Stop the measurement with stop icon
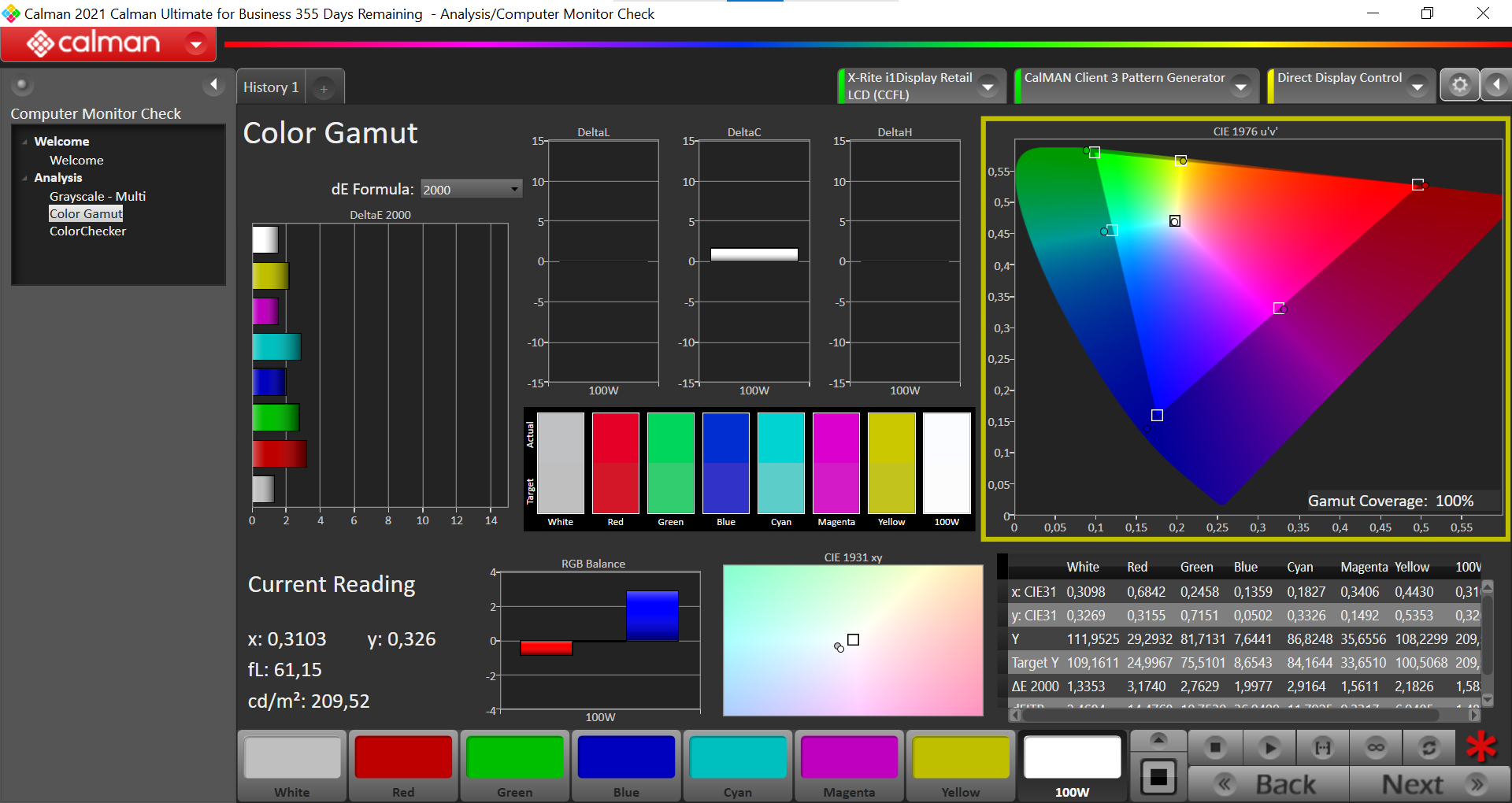Viewport: 1512px width, 803px height. [1215, 747]
